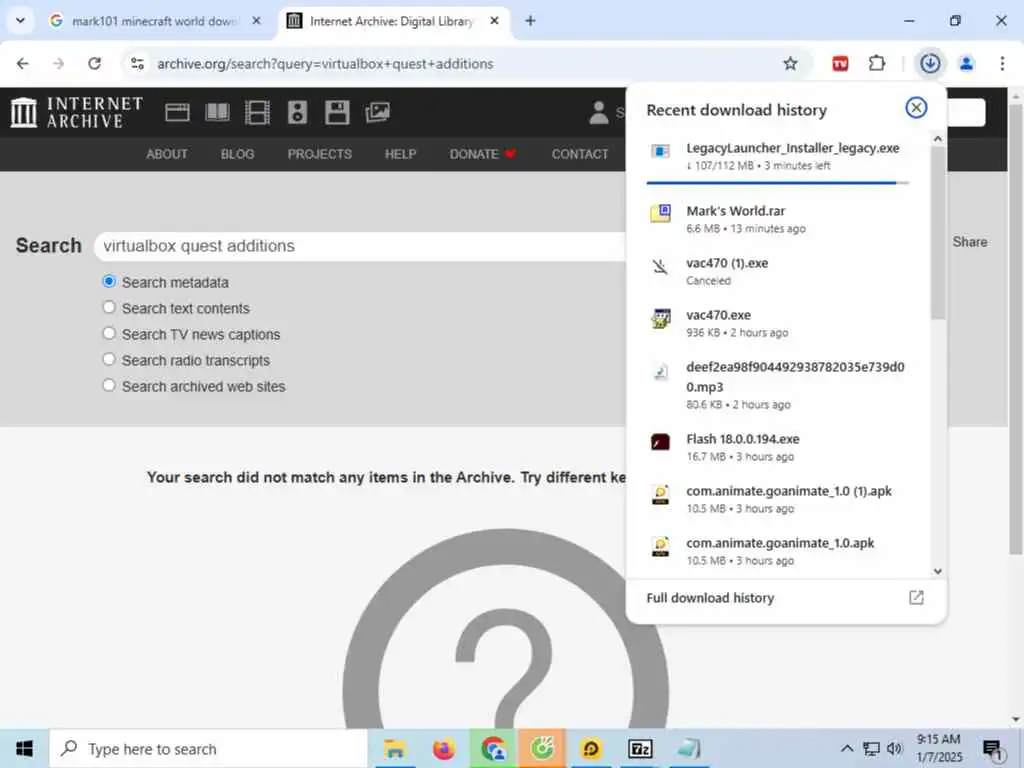Open com.animate.goanimate_1.0.apk entry
Image resolution: width=1024 pixels, height=768 pixels.
click(778, 552)
